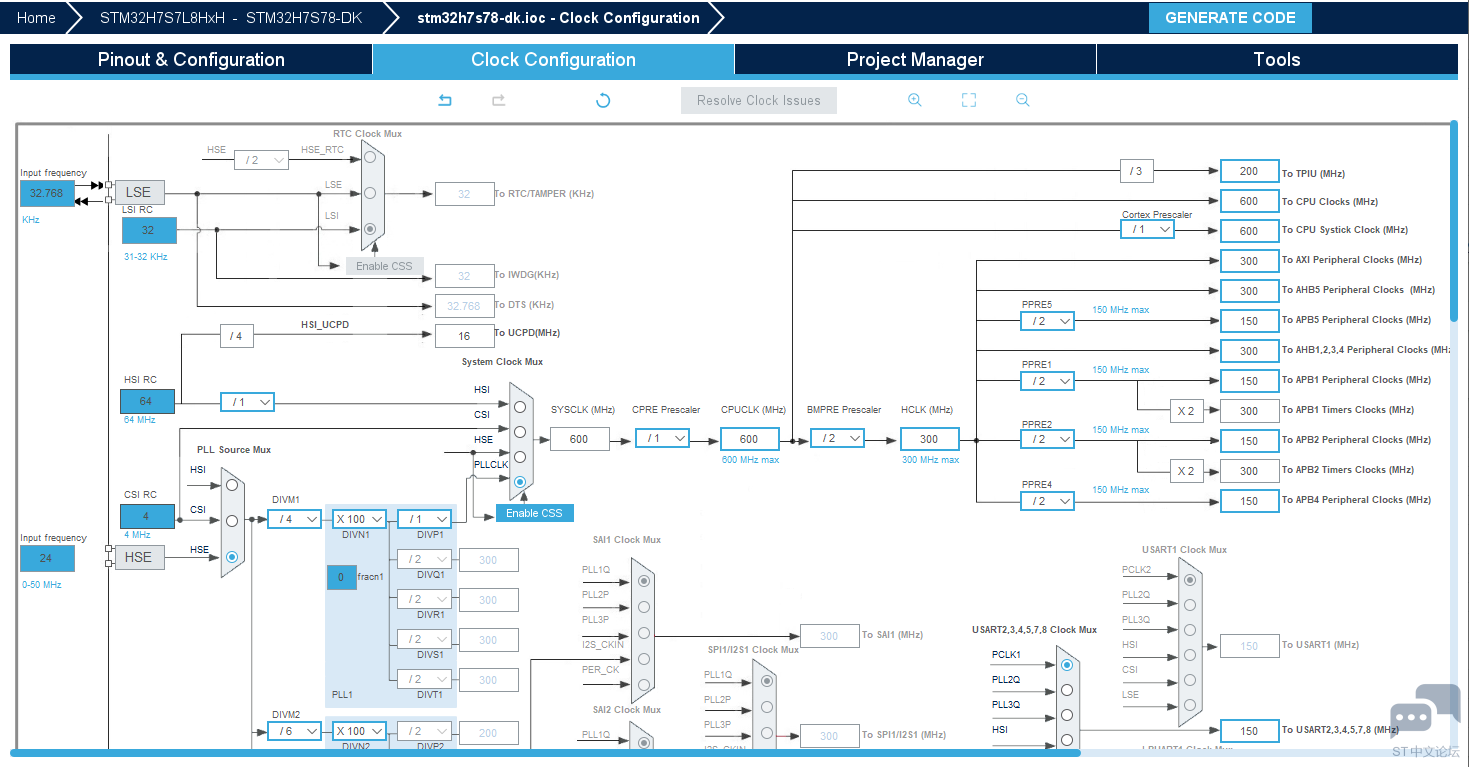Choose HSI in the System Clock Mux
This screenshot has width=1469, height=767.
(x=519, y=407)
